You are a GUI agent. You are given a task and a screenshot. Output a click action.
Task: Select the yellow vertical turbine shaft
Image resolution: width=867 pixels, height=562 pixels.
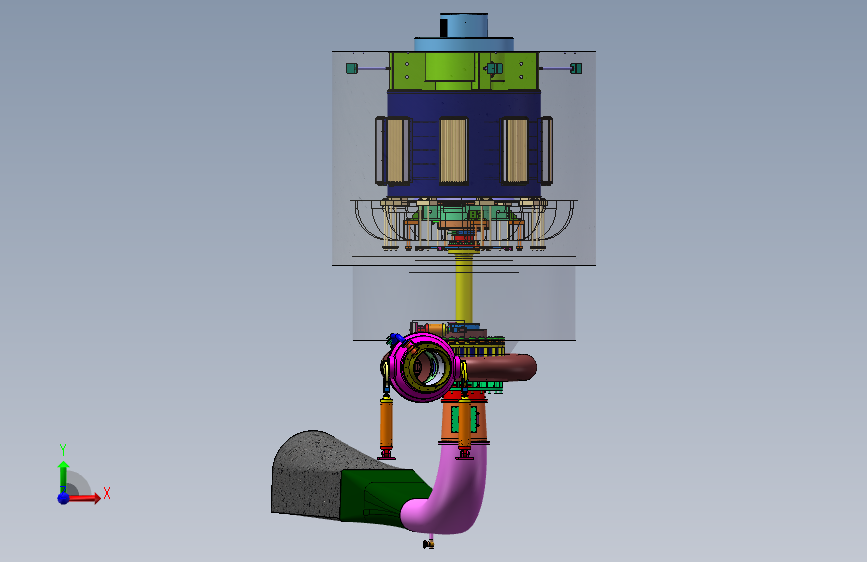(x=463, y=288)
